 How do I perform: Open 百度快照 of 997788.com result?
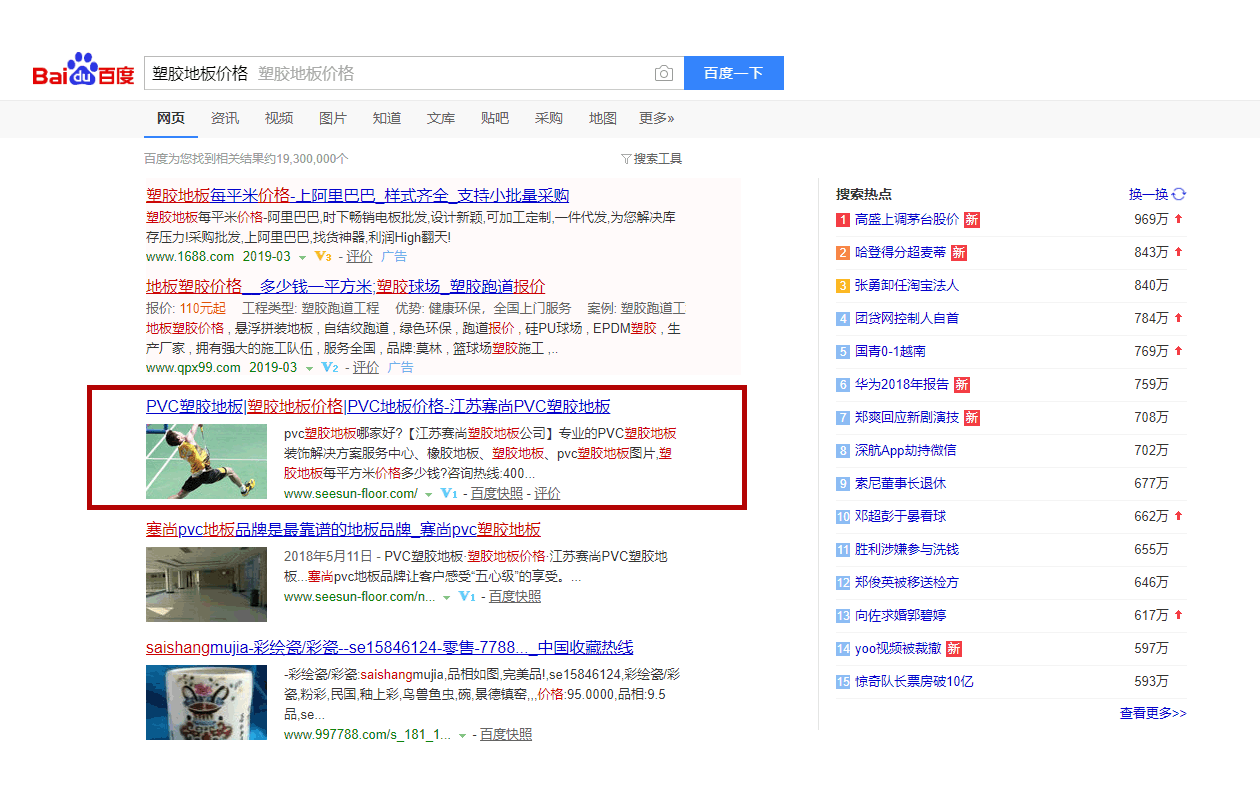[x=506, y=734]
